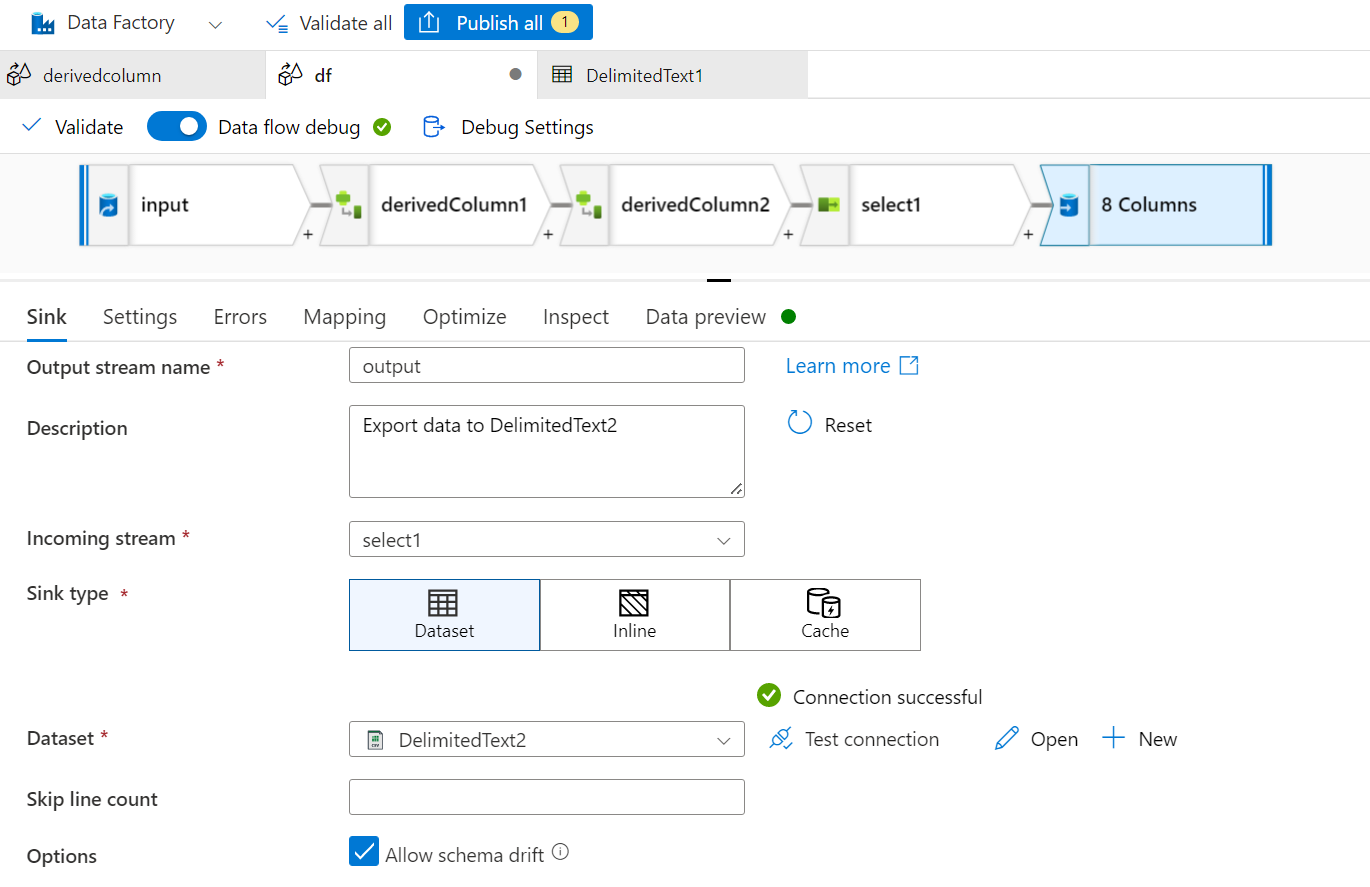Open the Errors tab
This screenshot has height=887, width=1370.
[x=240, y=317]
